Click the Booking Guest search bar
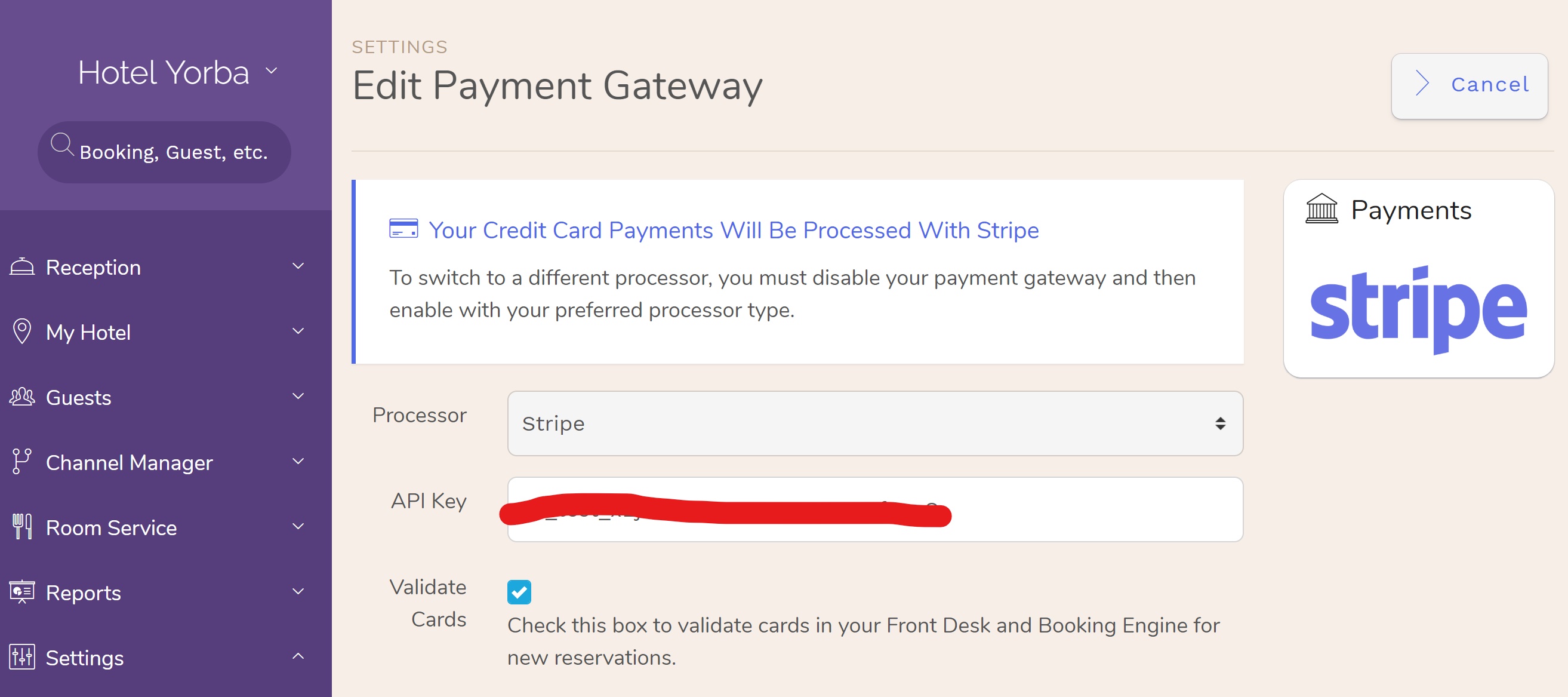The height and width of the screenshot is (697, 1568). 165,151
